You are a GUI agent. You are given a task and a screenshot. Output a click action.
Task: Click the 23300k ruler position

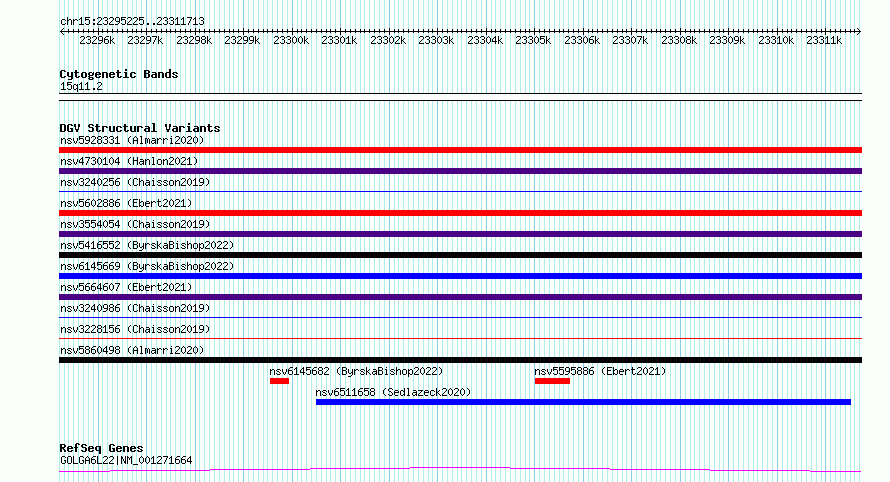click(291, 40)
